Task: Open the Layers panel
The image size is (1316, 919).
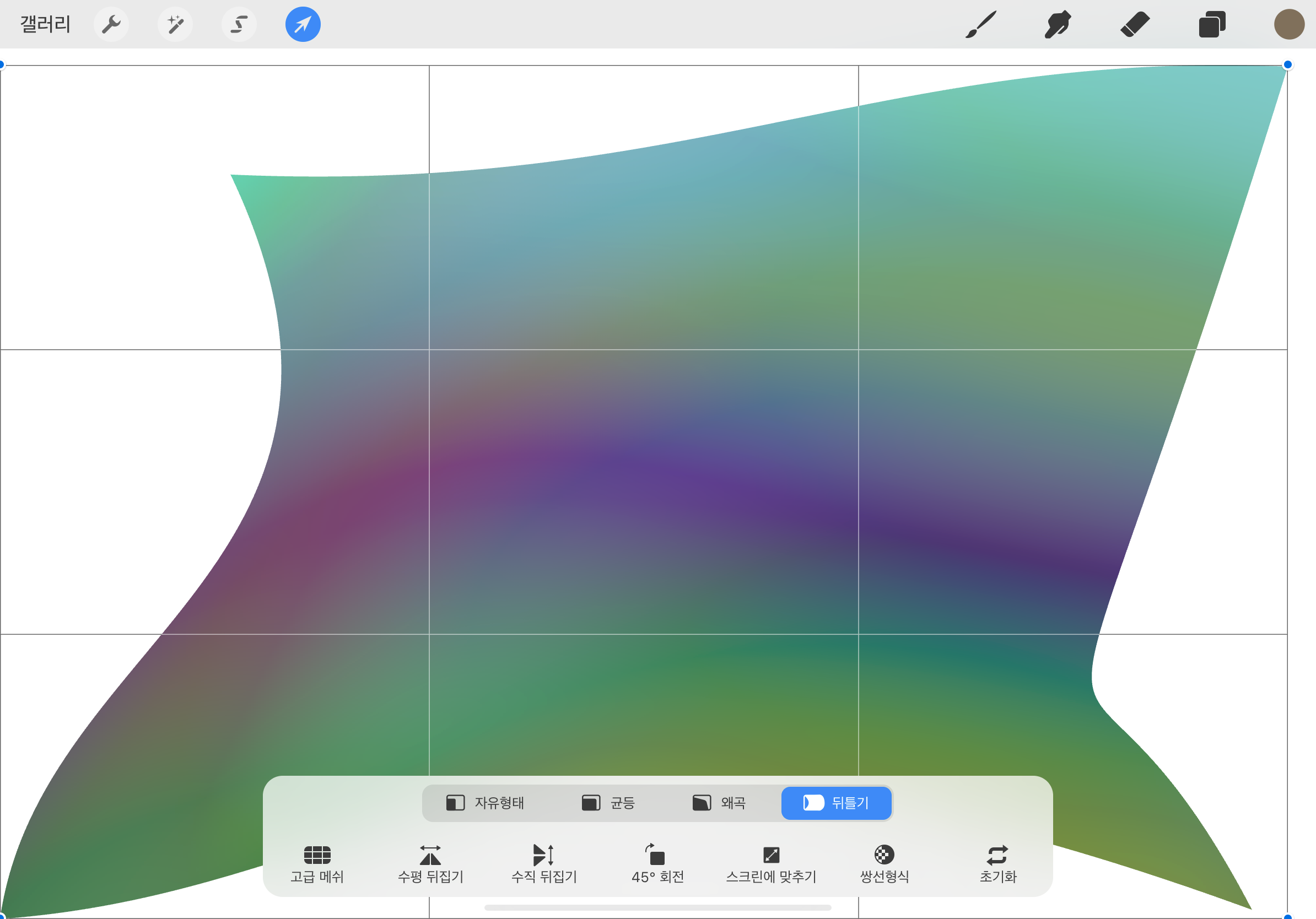Action: [1212, 25]
